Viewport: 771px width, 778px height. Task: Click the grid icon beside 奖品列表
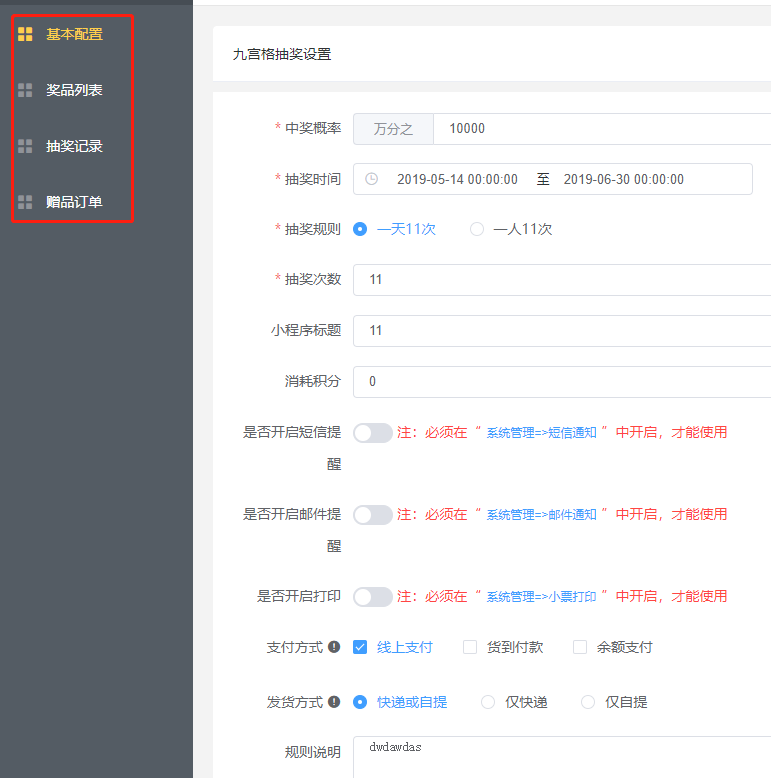pos(26,90)
